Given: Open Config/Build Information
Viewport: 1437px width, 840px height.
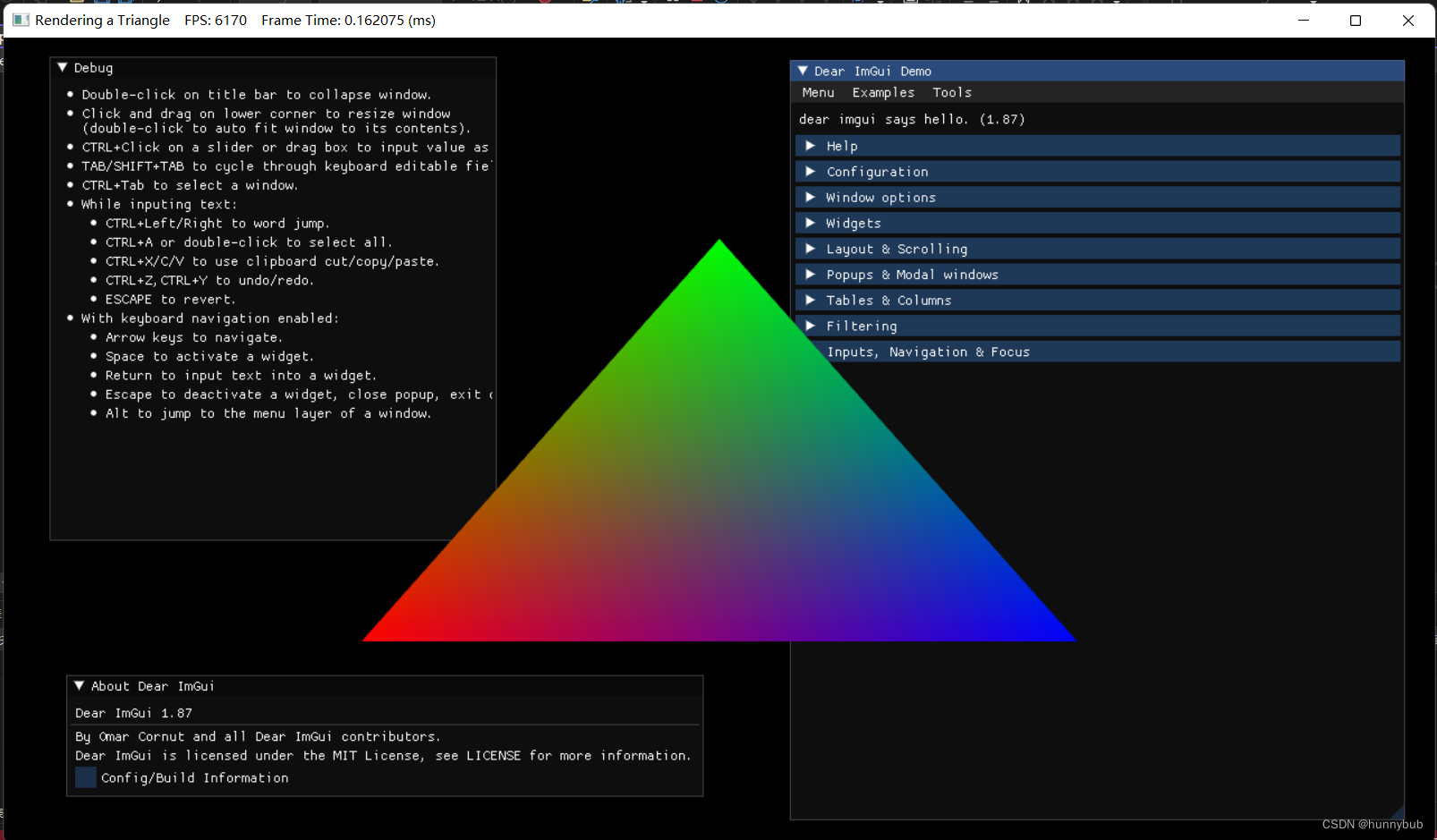Looking at the screenshot, I should pyautogui.click(x=85, y=777).
